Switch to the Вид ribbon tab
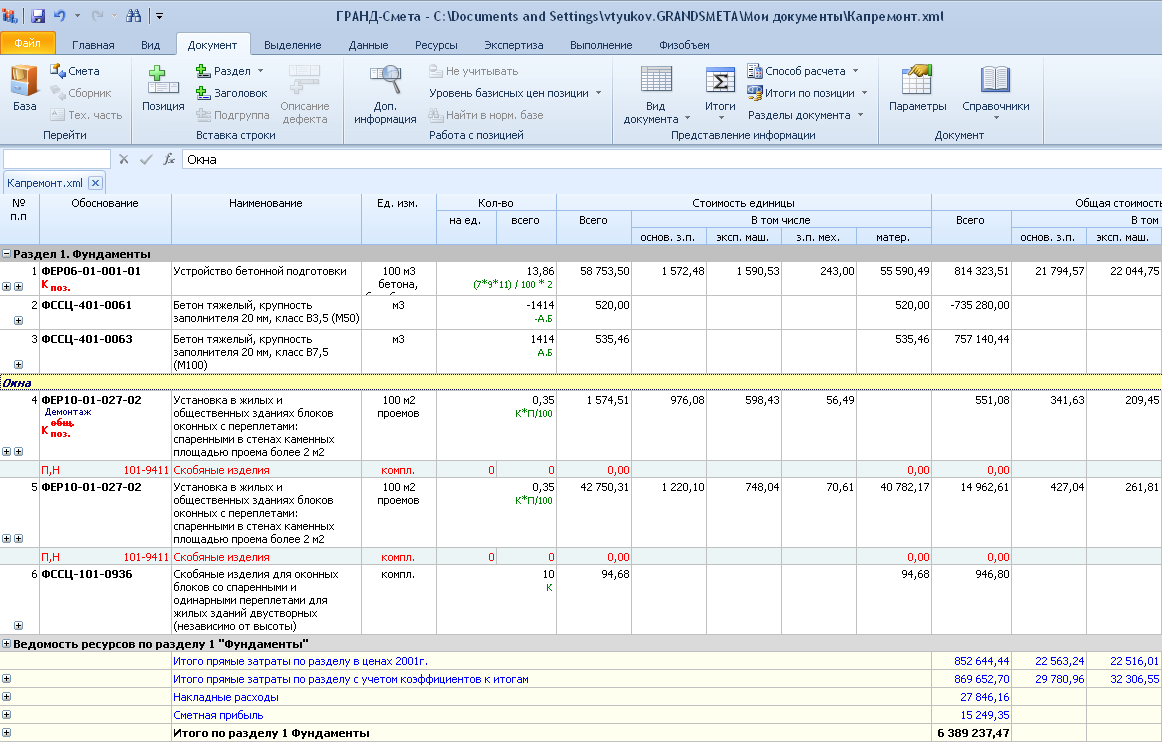The width and height of the screenshot is (1162, 742). (150, 45)
